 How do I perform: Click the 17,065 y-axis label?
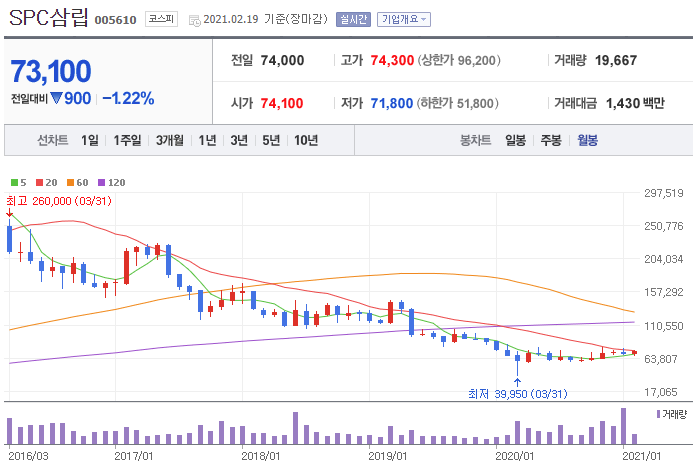pos(661,392)
